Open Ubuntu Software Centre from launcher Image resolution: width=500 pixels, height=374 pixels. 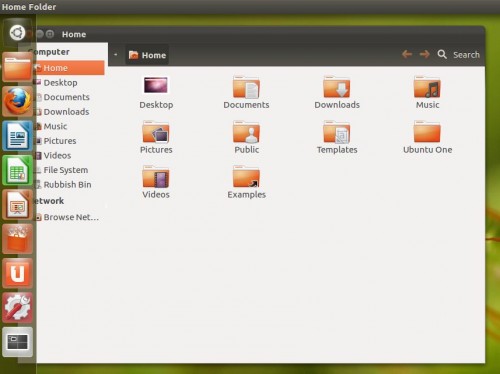[17, 239]
